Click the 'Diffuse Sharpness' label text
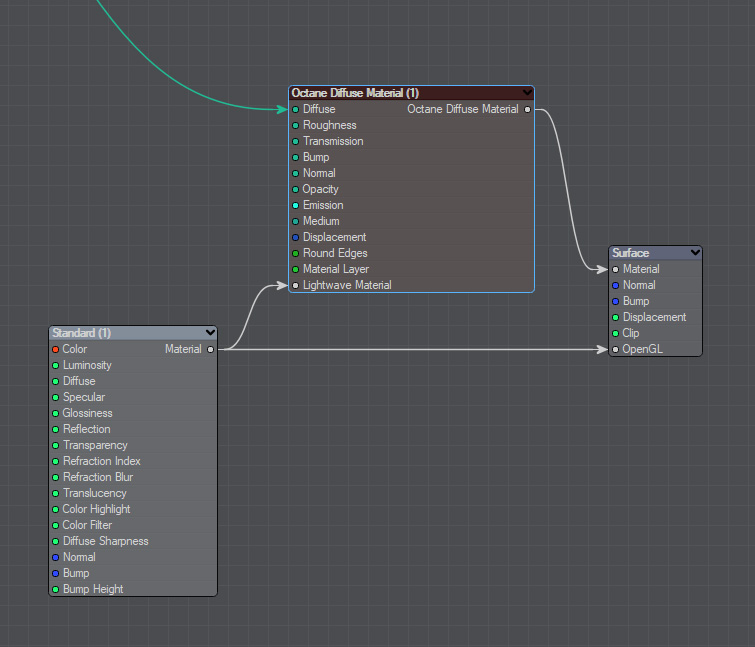Viewport: 755px width, 647px height. [x=105, y=541]
